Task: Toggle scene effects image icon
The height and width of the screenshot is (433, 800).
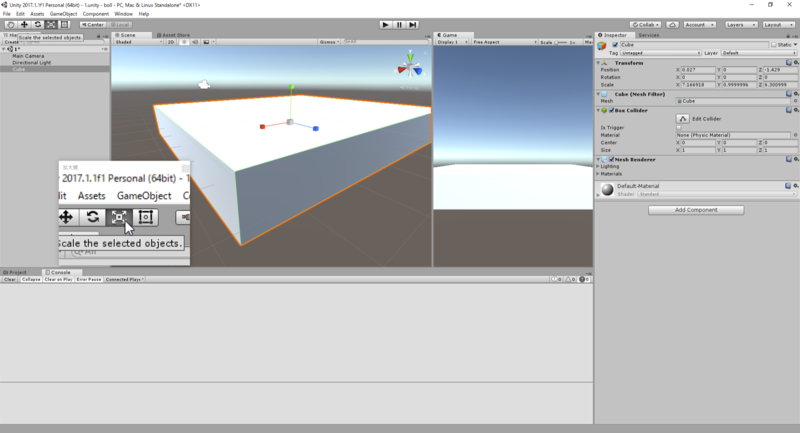Action: point(206,42)
